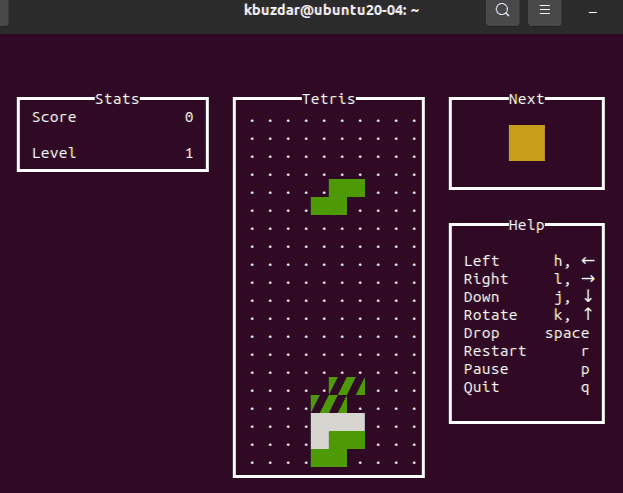
Task: Click the Stats panel title
Action: (117, 99)
